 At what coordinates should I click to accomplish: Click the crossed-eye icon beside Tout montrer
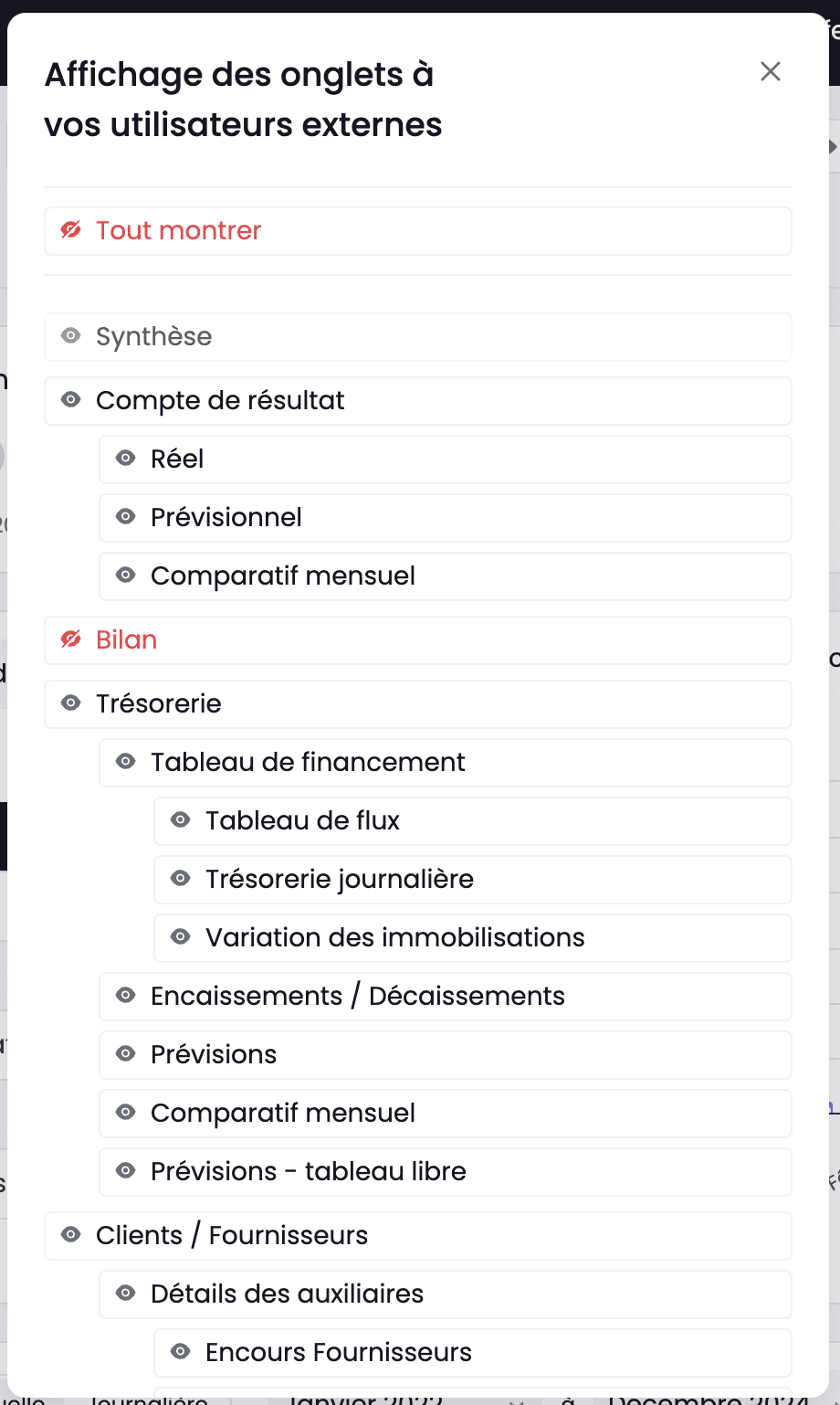71,230
